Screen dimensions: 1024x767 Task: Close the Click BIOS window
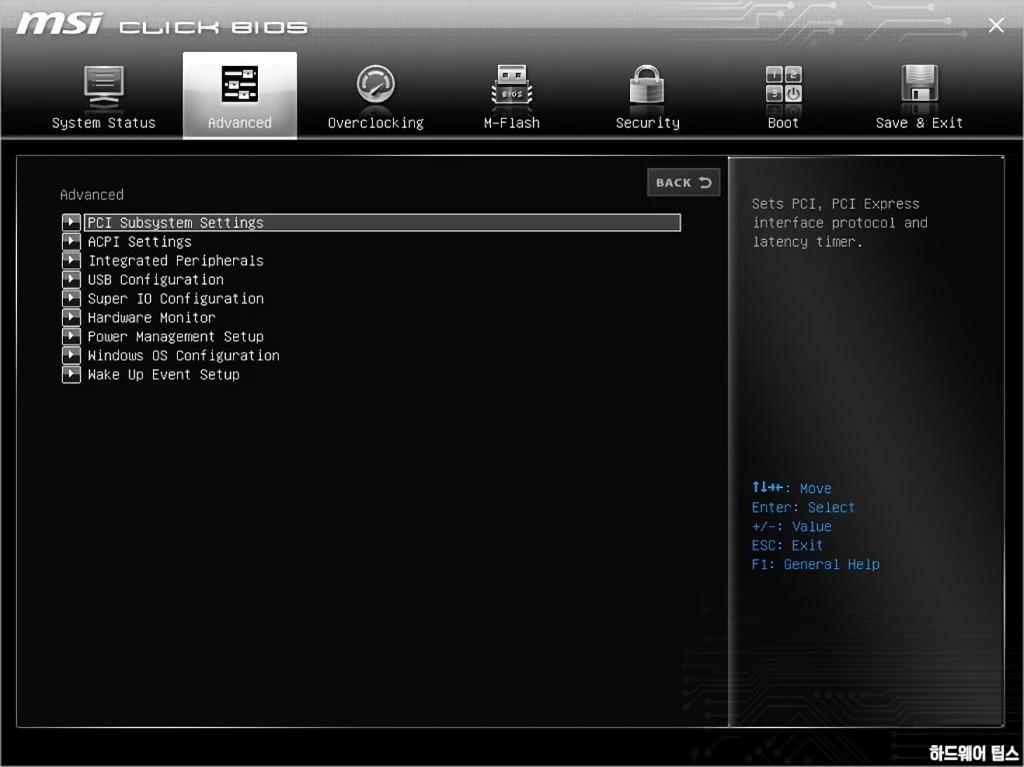(996, 25)
